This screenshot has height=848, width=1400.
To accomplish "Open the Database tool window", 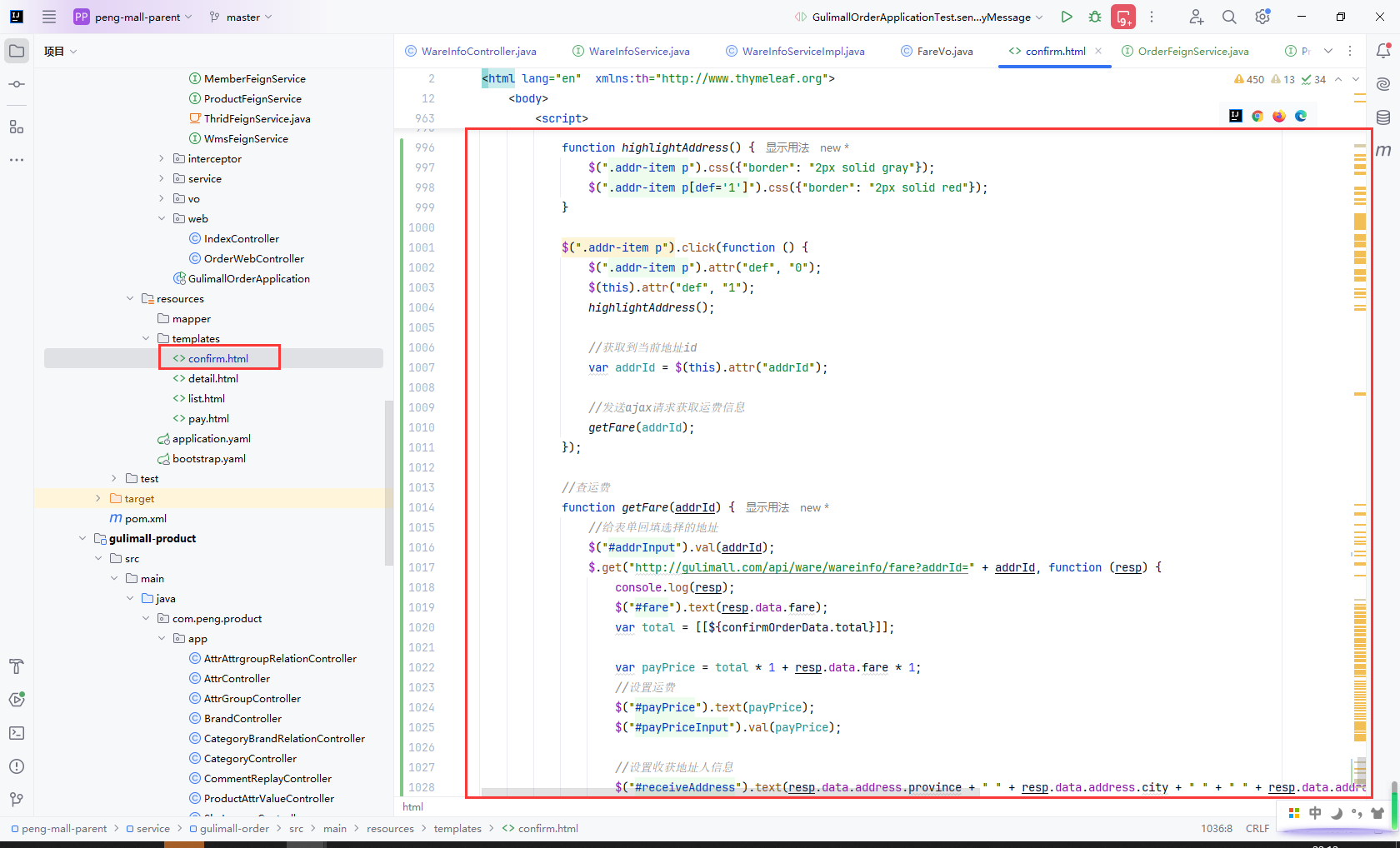I will coord(1383,117).
